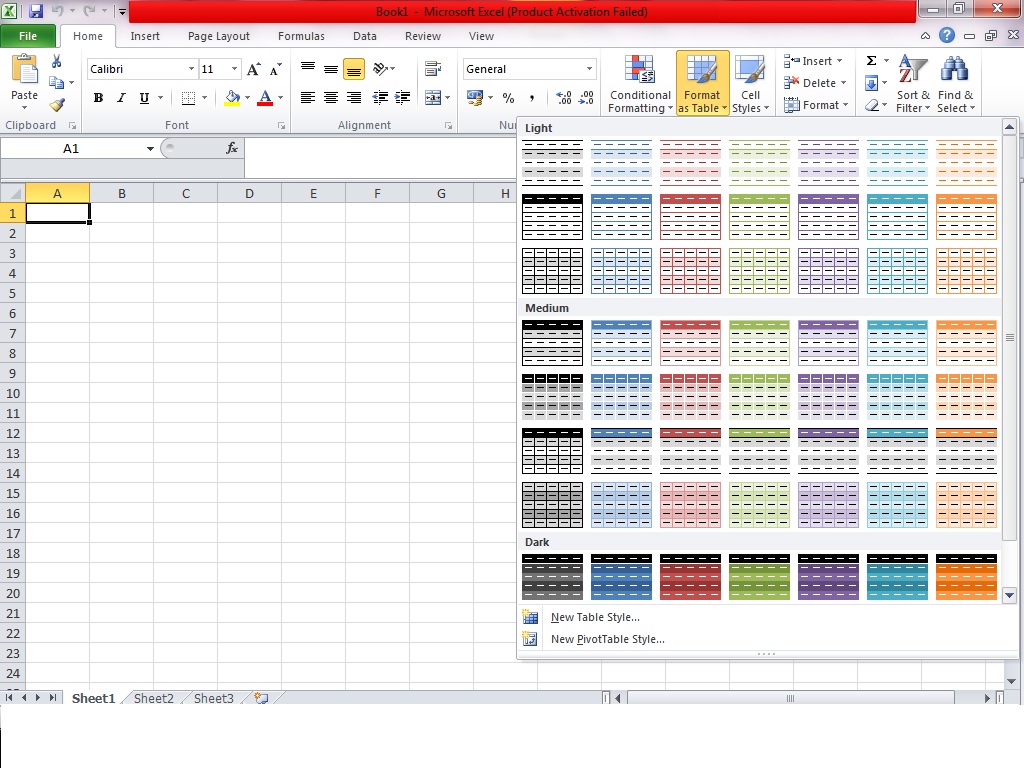Switch to the Page Layout tab

219,36
